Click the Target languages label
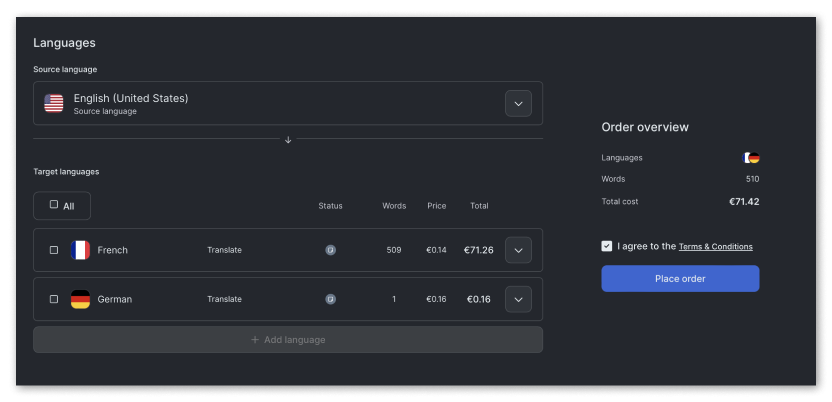 click(66, 172)
